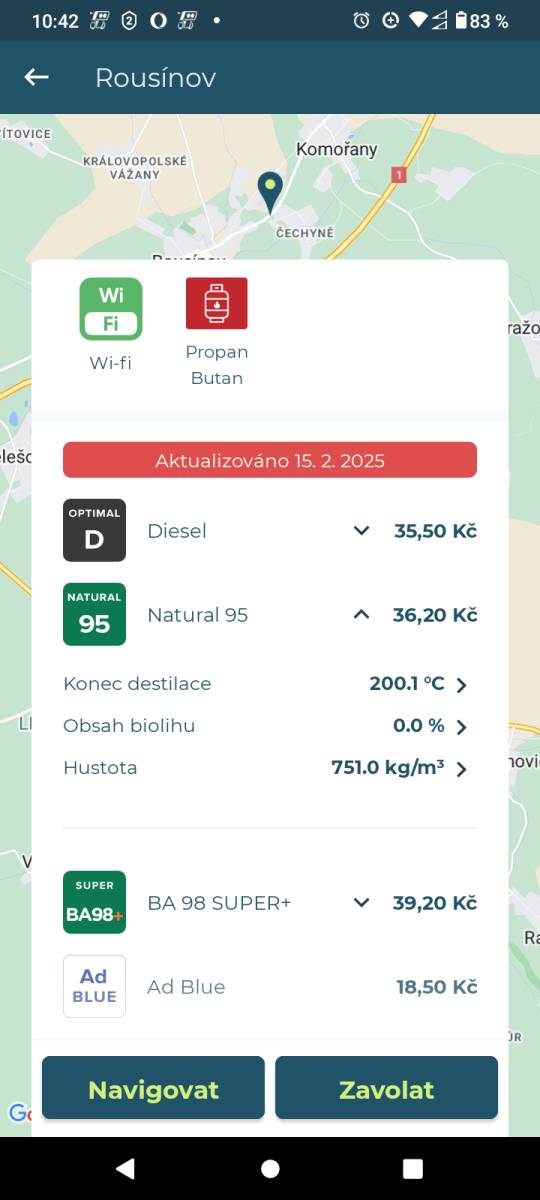Collapse Natural 95 details chevron
Viewport: 540px width, 1200px height.
click(x=362, y=614)
